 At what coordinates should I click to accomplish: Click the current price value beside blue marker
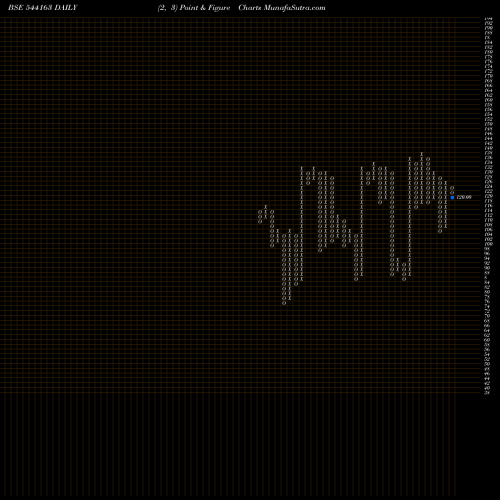pyautogui.click(x=464, y=197)
